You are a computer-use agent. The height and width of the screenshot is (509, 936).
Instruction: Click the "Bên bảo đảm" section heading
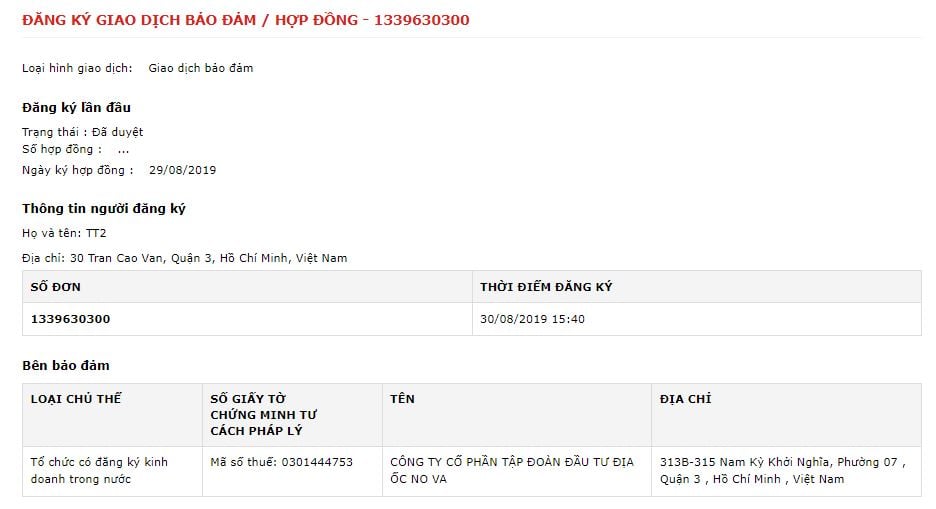tap(66, 365)
